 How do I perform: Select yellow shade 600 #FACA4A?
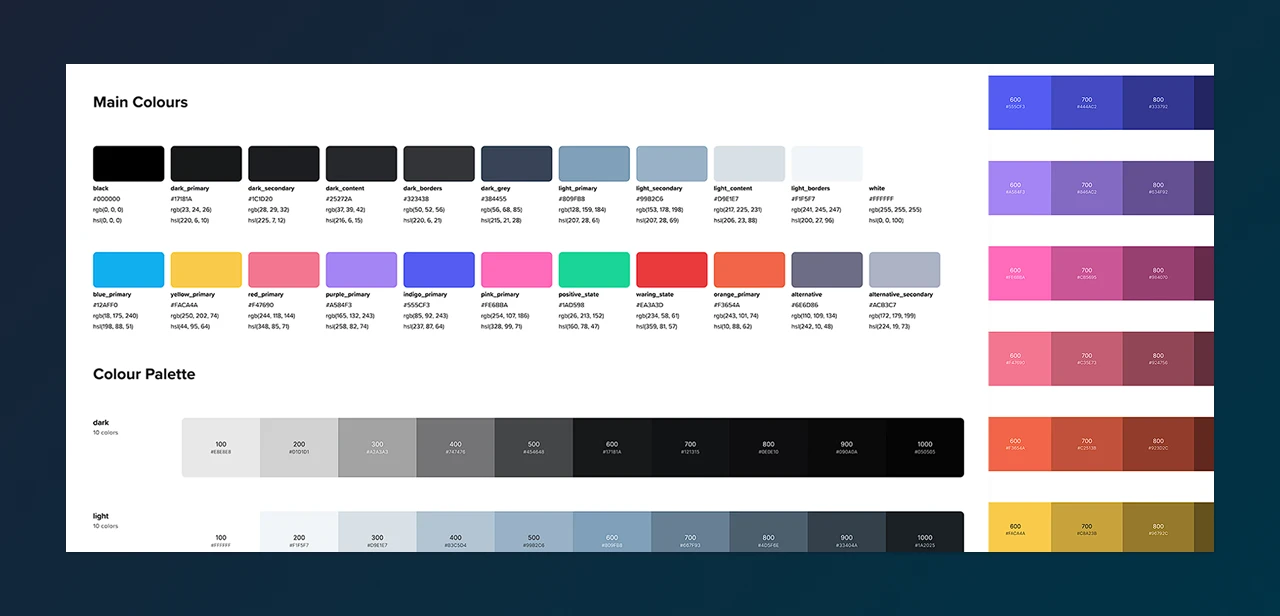click(x=1020, y=527)
